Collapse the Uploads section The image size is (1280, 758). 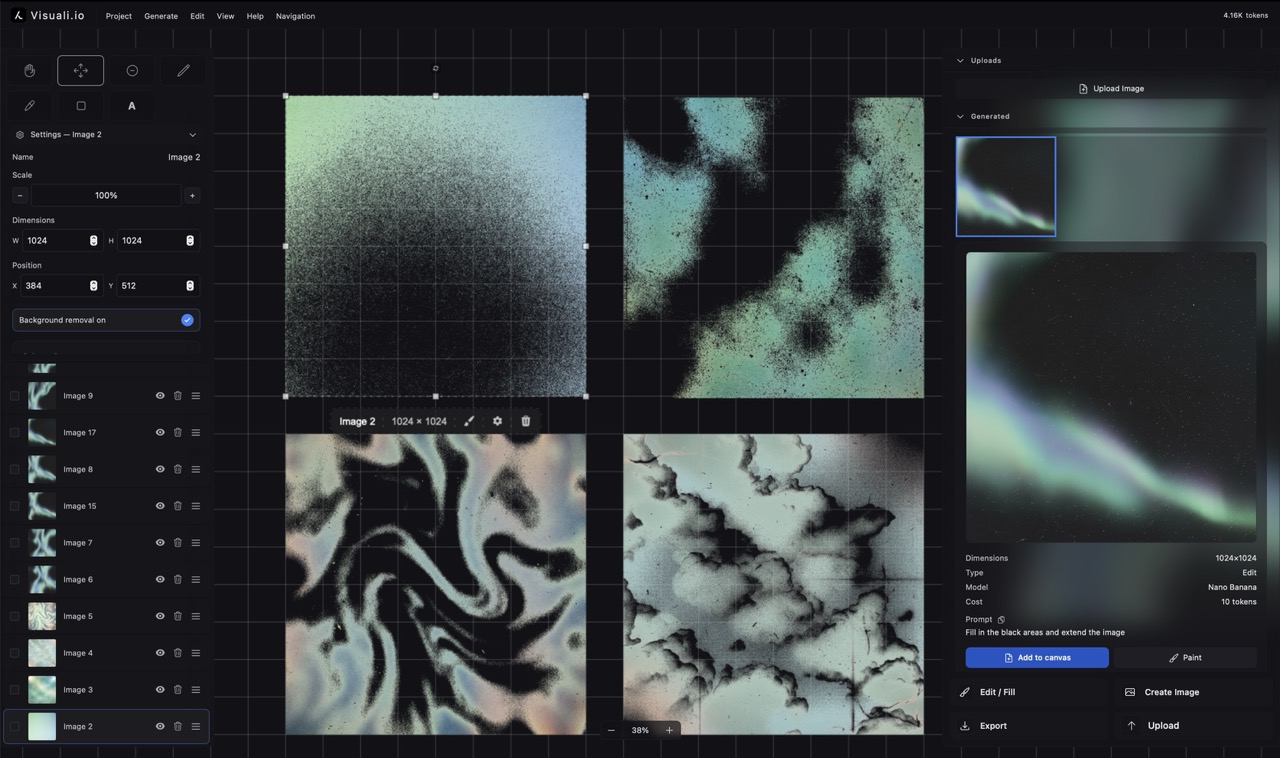click(960, 60)
